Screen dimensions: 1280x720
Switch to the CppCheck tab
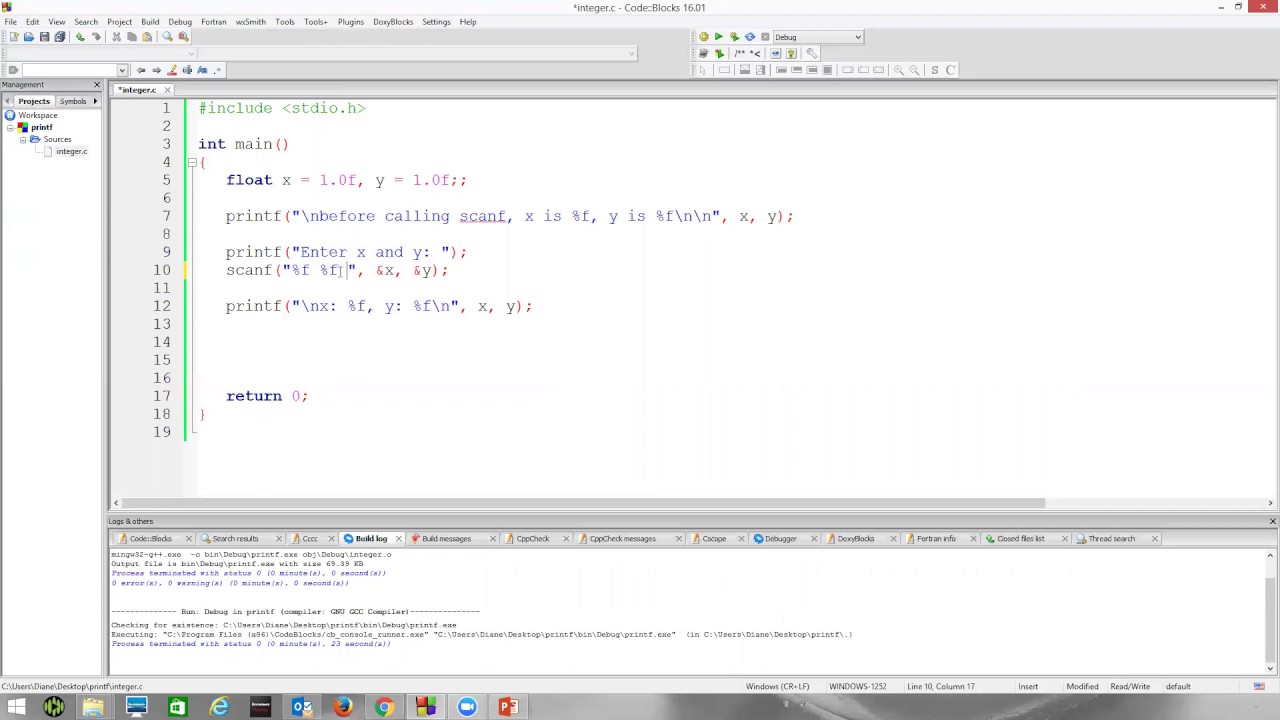coord(533,539)
